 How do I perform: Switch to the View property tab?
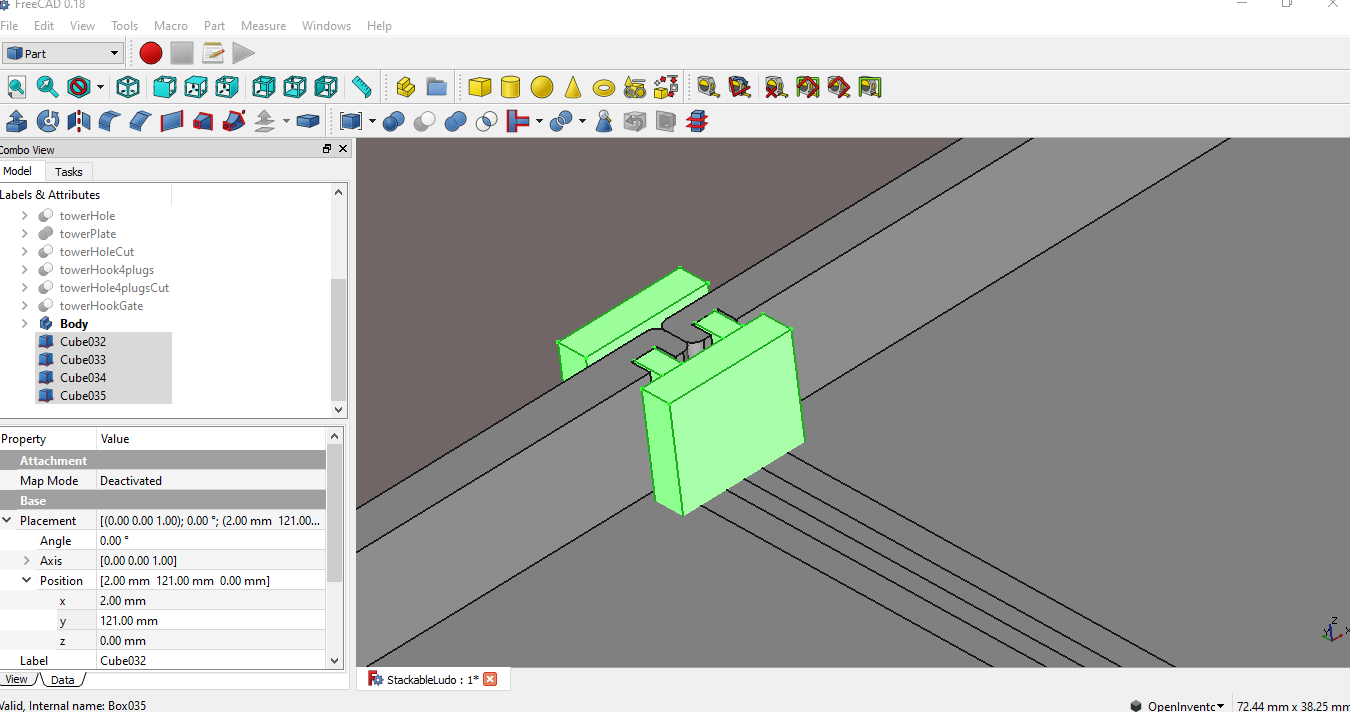[x=17, y=680]
